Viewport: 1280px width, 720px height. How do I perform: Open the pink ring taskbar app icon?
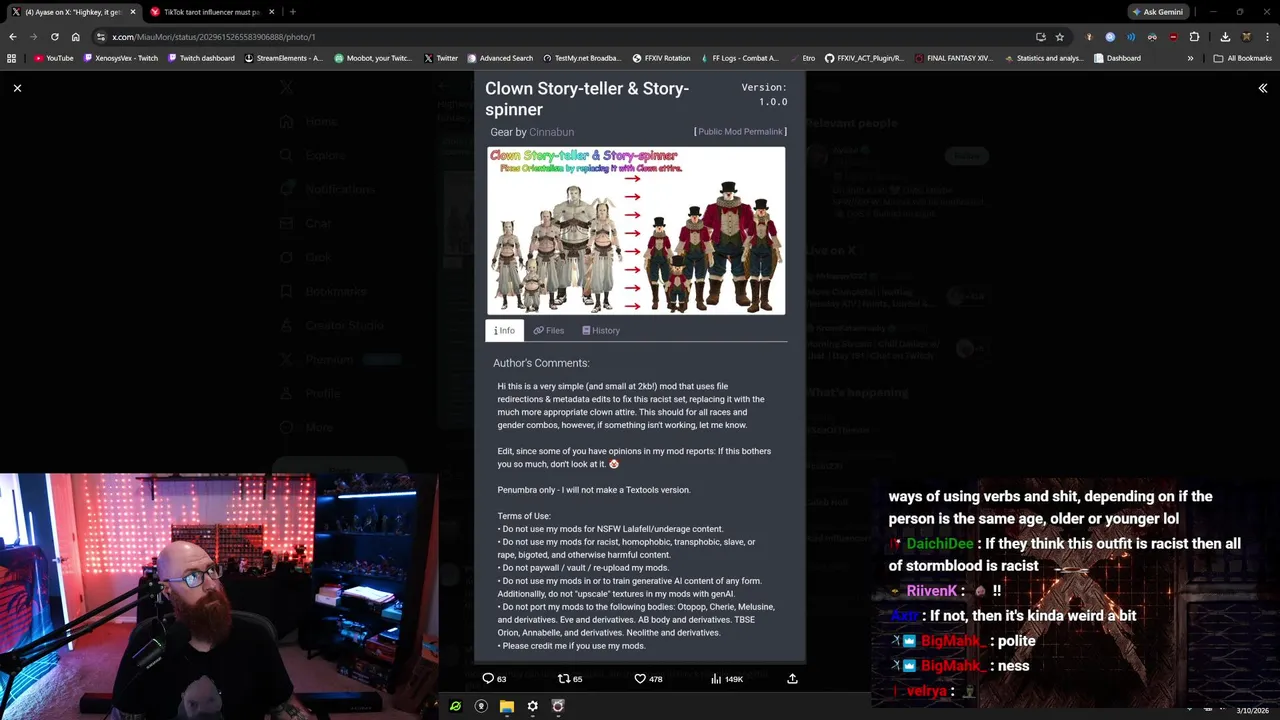coord(558,706)
